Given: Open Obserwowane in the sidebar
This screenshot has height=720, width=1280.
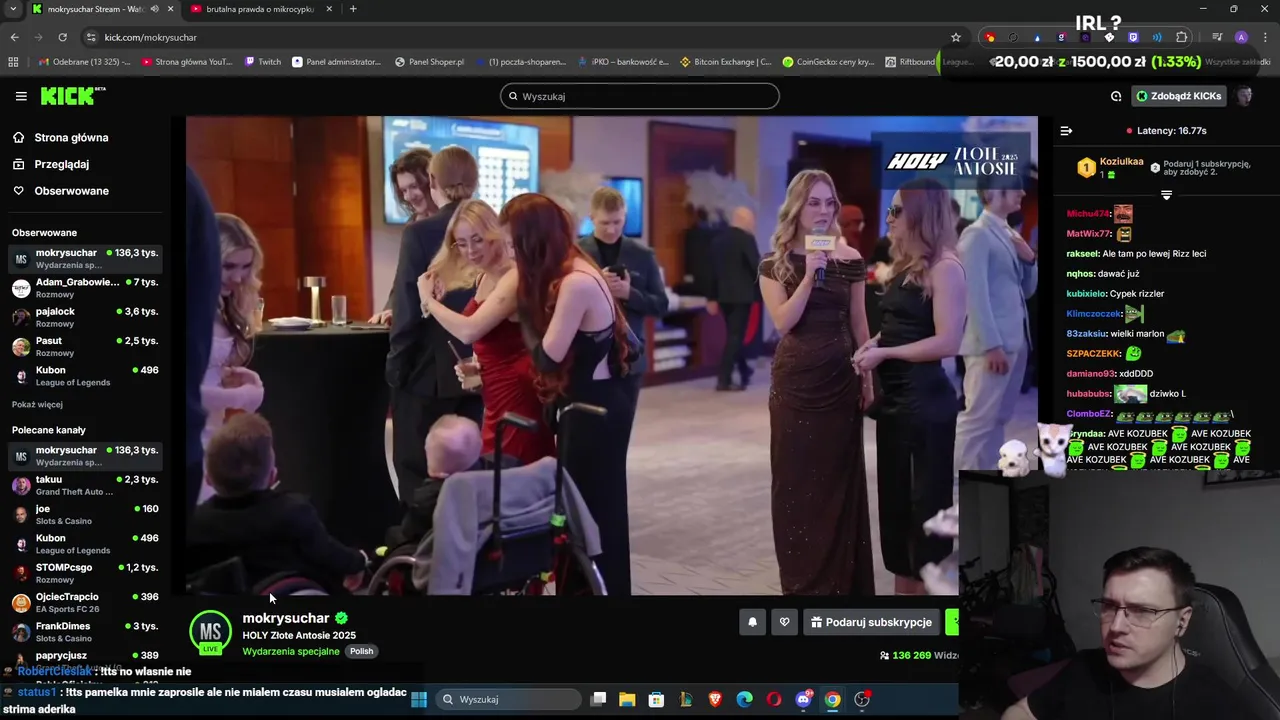Looking at the screenshot, I should tap(71, 191).
